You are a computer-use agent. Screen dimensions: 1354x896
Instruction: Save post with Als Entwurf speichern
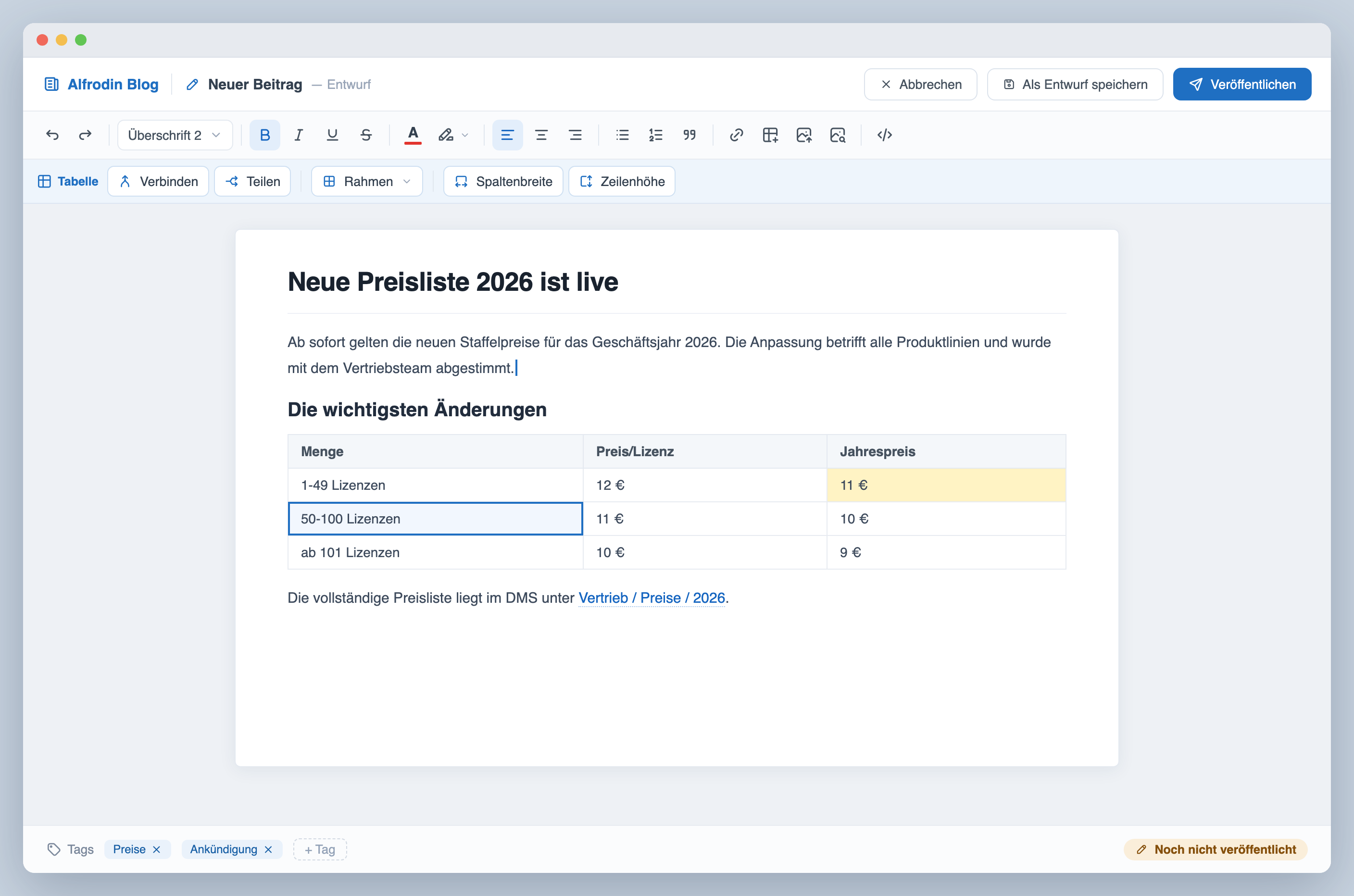1075,85
